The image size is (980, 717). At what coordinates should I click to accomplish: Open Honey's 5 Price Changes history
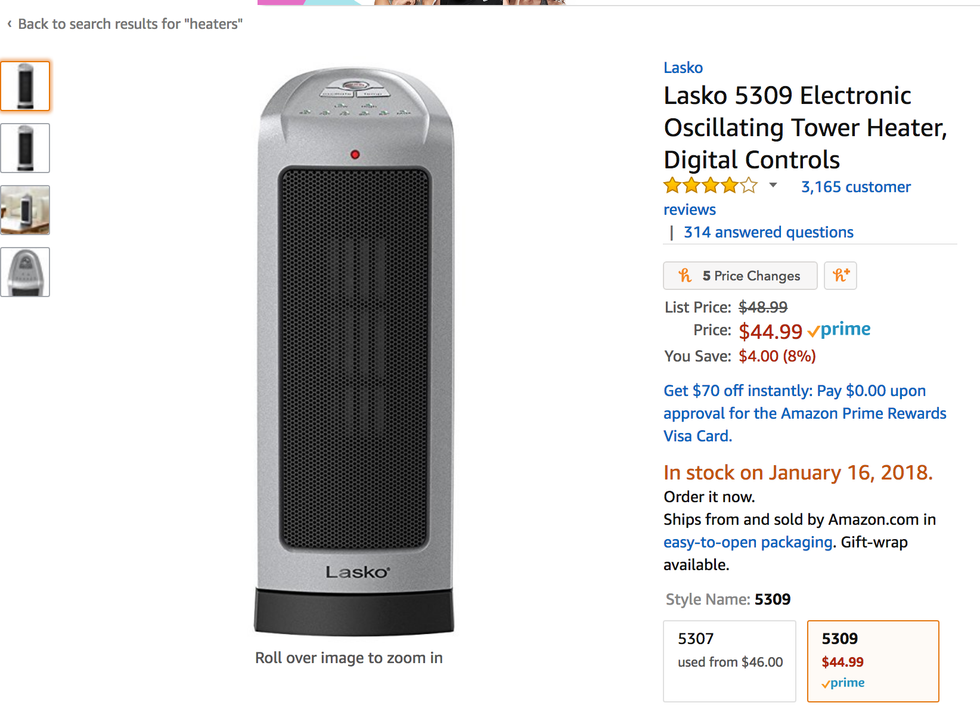pos(740,276)
